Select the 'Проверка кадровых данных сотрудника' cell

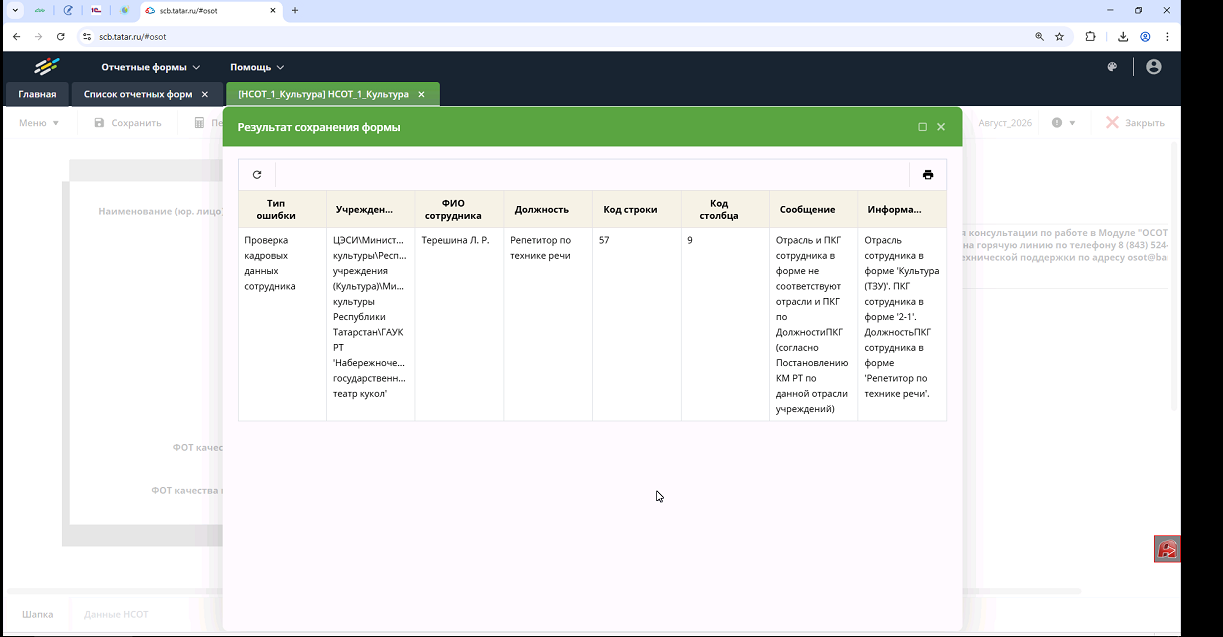tap(282, 324)
